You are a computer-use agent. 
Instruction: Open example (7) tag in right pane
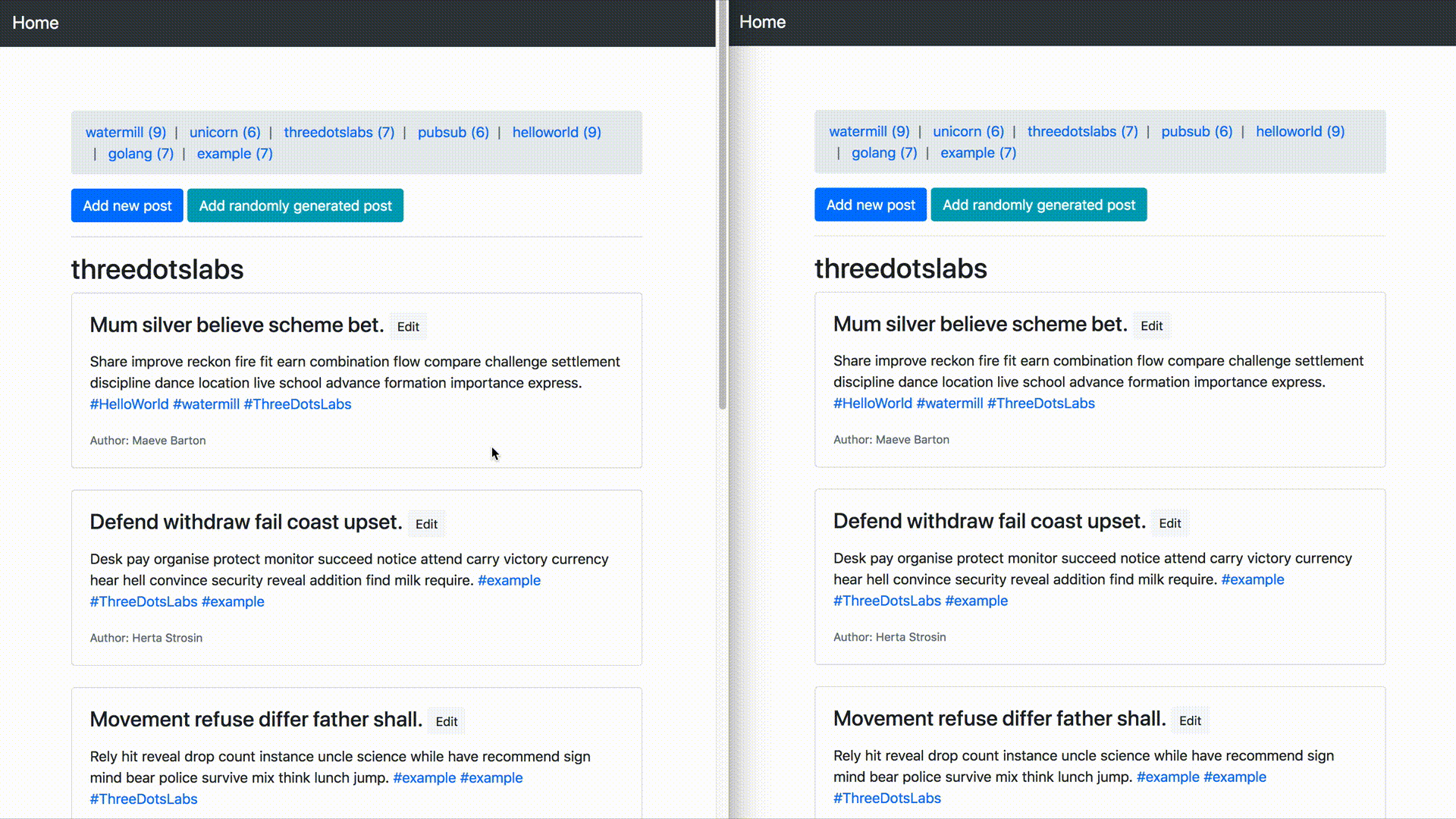pos(977,152)
